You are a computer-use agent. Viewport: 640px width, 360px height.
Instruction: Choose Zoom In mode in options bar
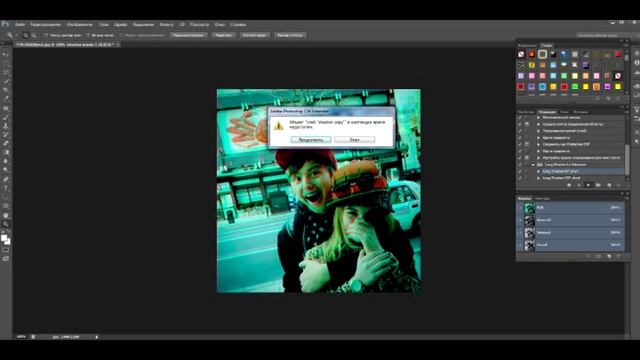point(26,36)
